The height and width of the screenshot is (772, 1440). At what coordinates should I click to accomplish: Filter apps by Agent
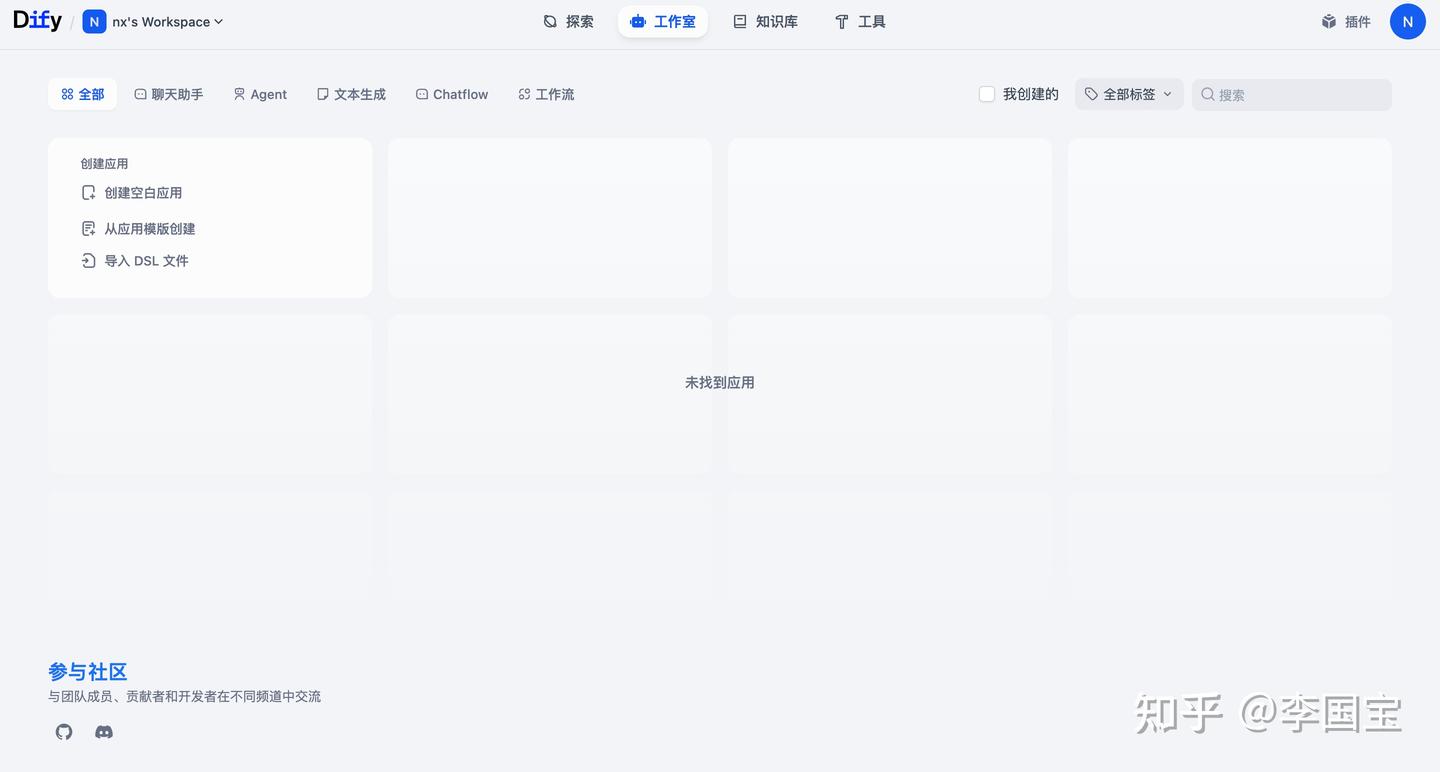[x=260, y=94]
